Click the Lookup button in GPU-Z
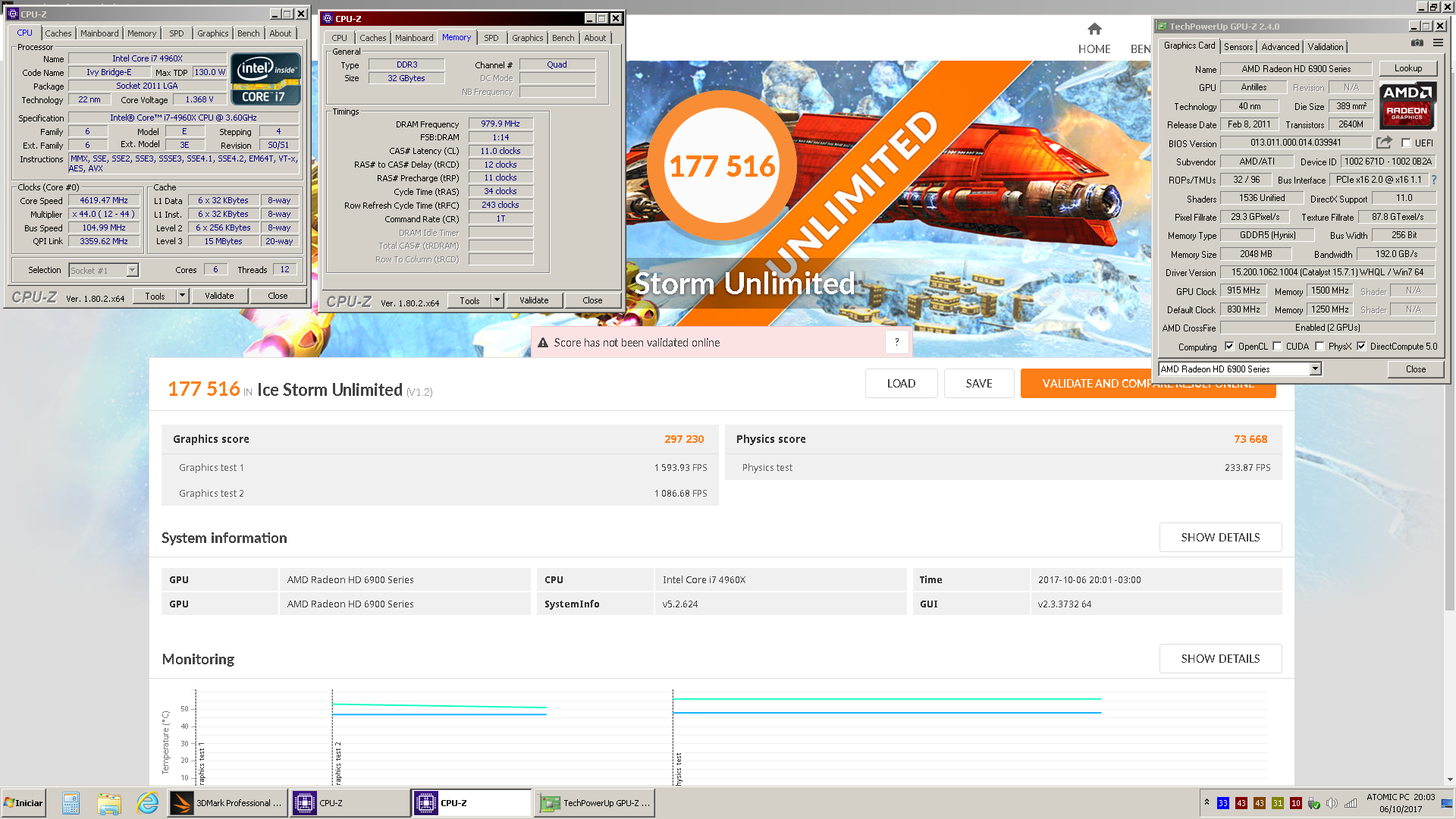Viewport: 1456px width, 819px height. (x=1408, y=68)
